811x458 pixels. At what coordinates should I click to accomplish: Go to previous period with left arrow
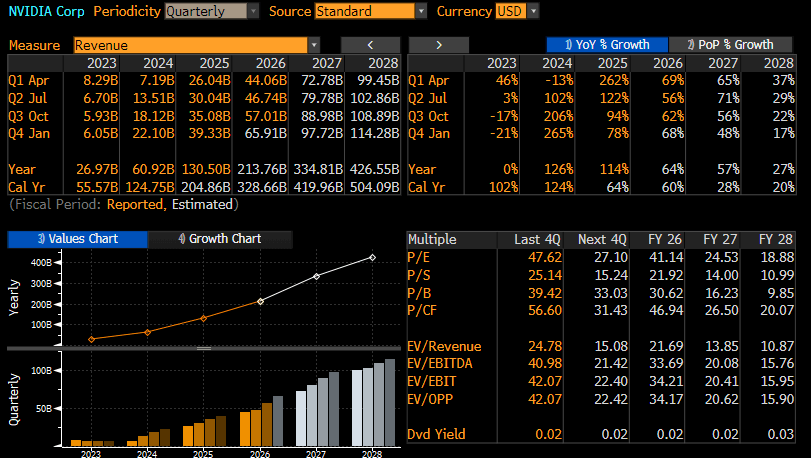point(370,45)
